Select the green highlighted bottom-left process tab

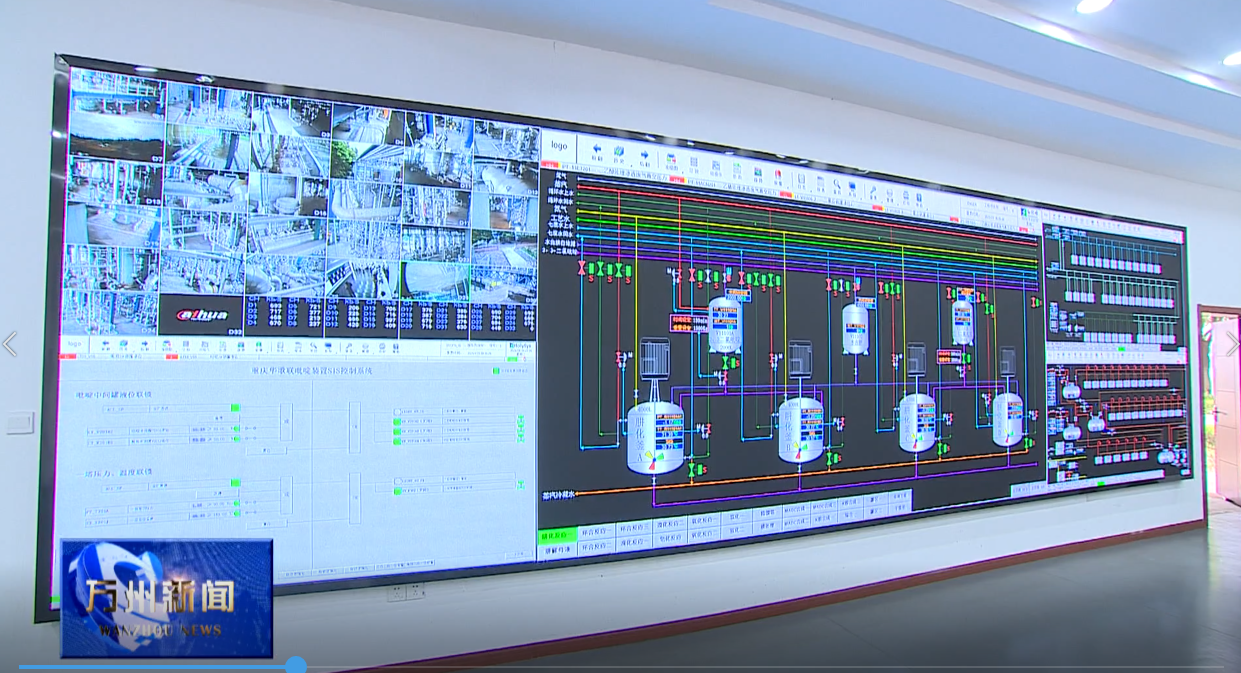pos(557,535)
